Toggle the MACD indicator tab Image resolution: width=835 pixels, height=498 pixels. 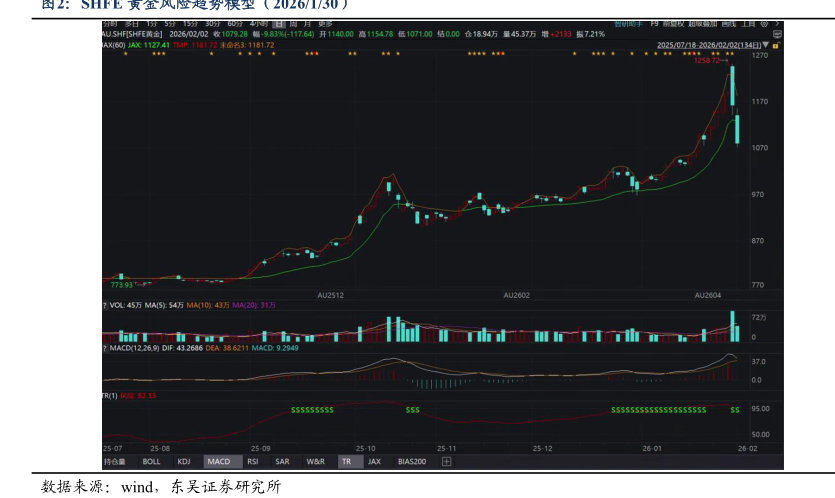click(218, 462)
